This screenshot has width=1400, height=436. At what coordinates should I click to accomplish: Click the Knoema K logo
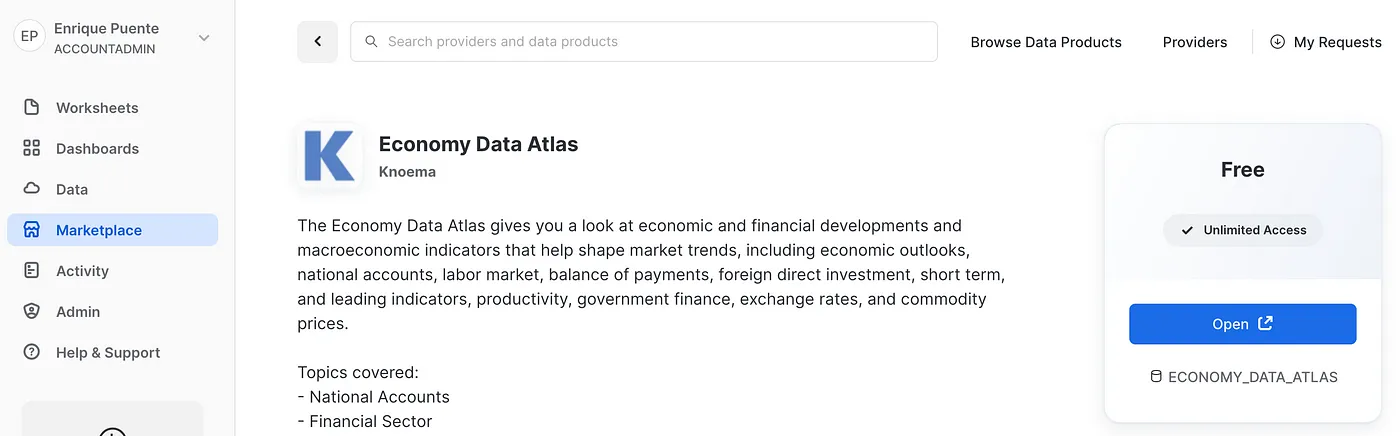330,156
